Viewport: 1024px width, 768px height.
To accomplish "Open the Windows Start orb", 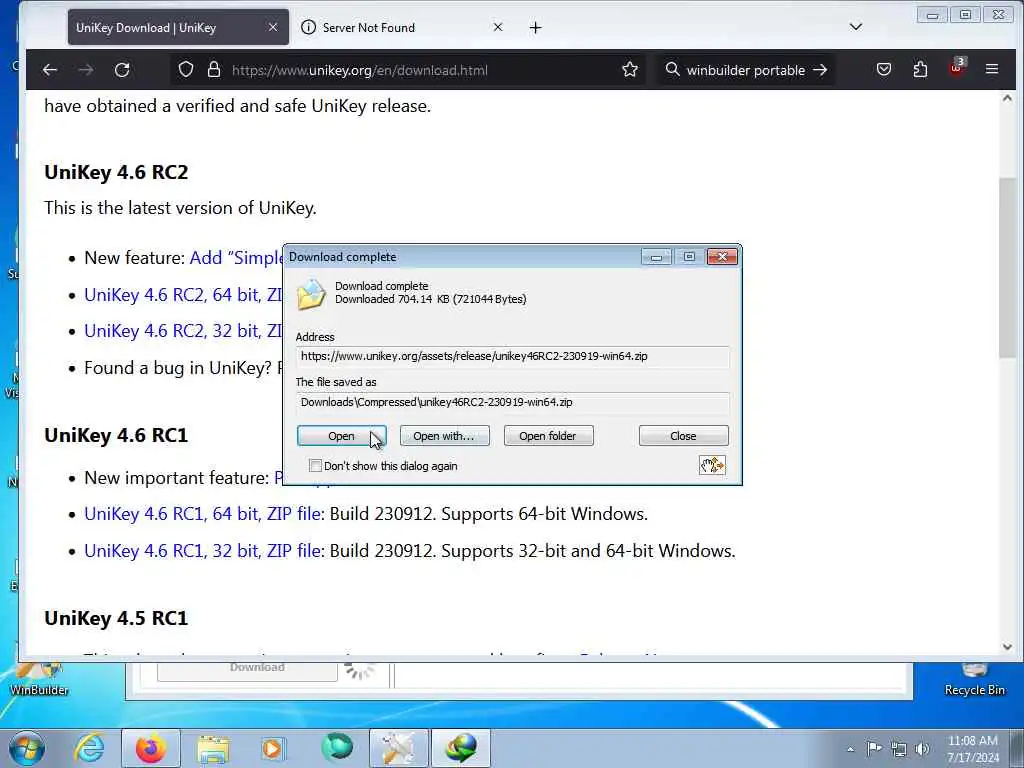I will tap(27, 748).
